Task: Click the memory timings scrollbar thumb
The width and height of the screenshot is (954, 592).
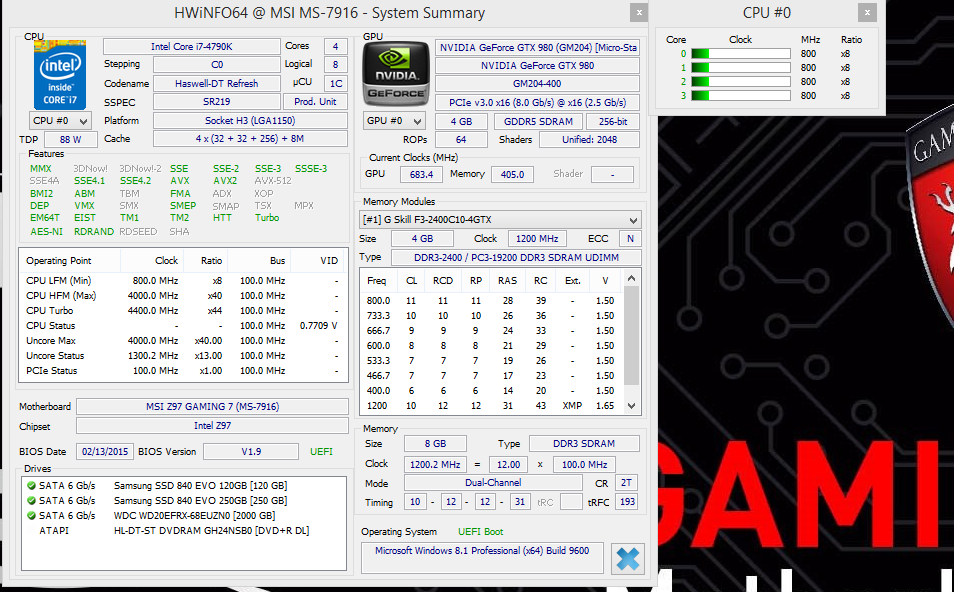Action: [632, 336]
